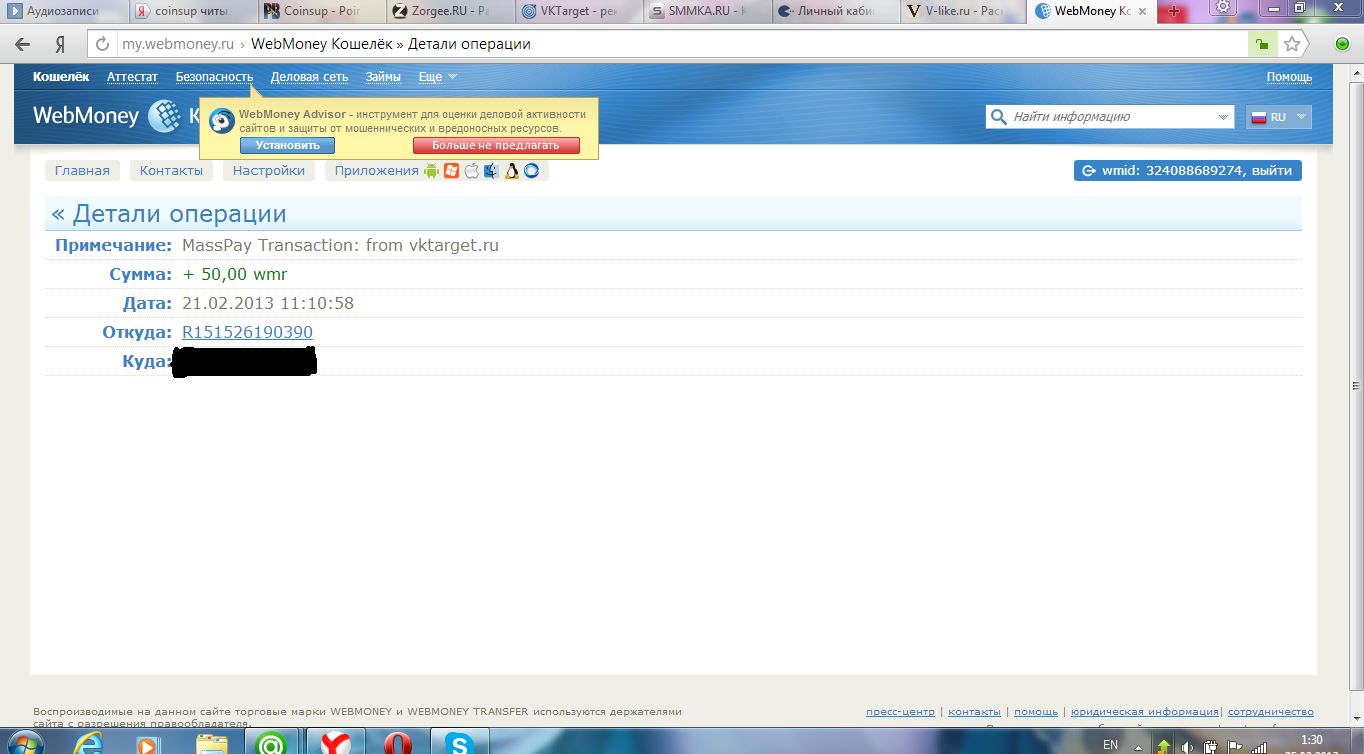
Task: Click the помощь footer link
Action: (x=1036, y=712)
